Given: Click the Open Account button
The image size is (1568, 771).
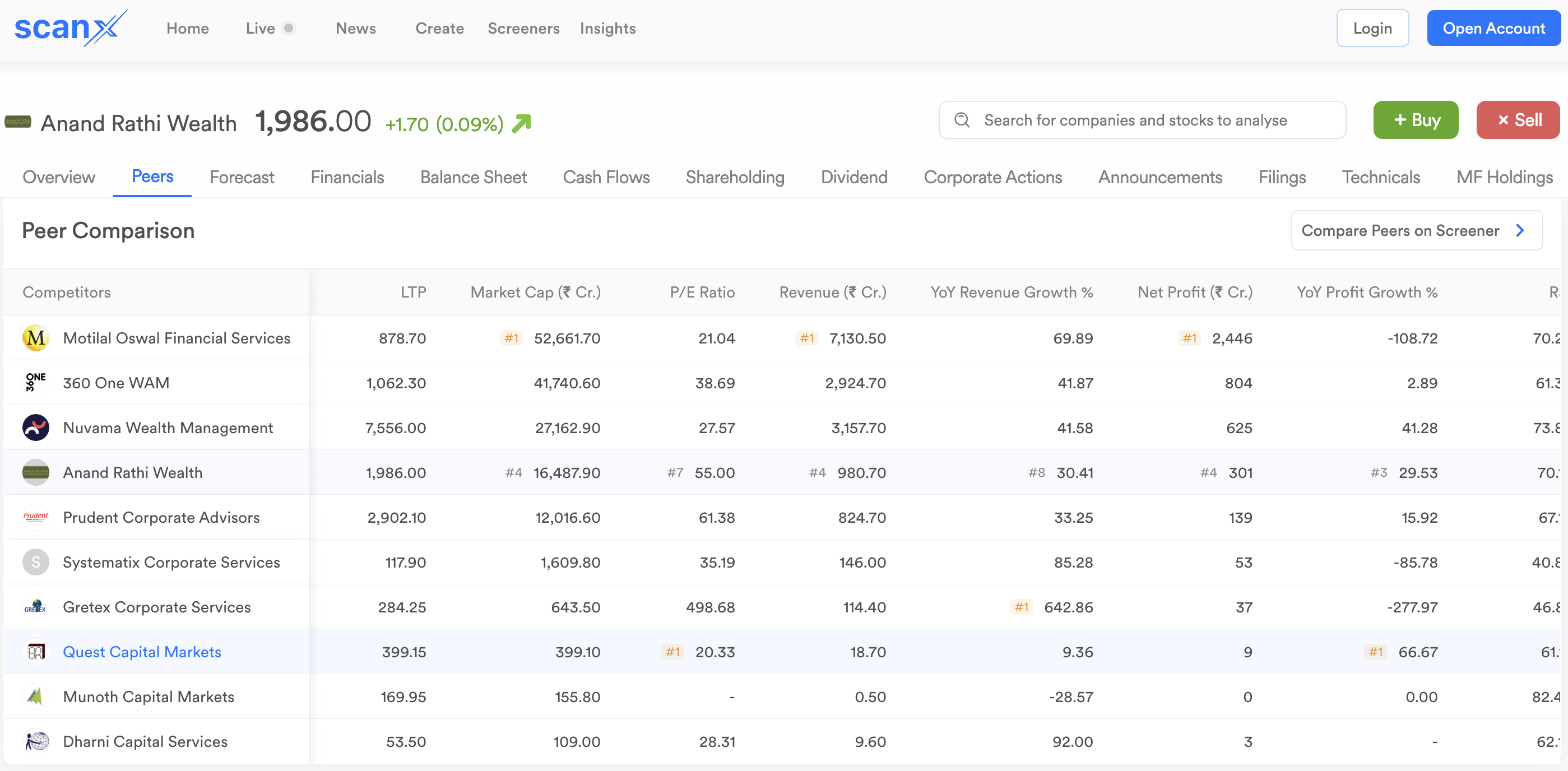Looking at the screenshot, I should tap(1493, 28).
